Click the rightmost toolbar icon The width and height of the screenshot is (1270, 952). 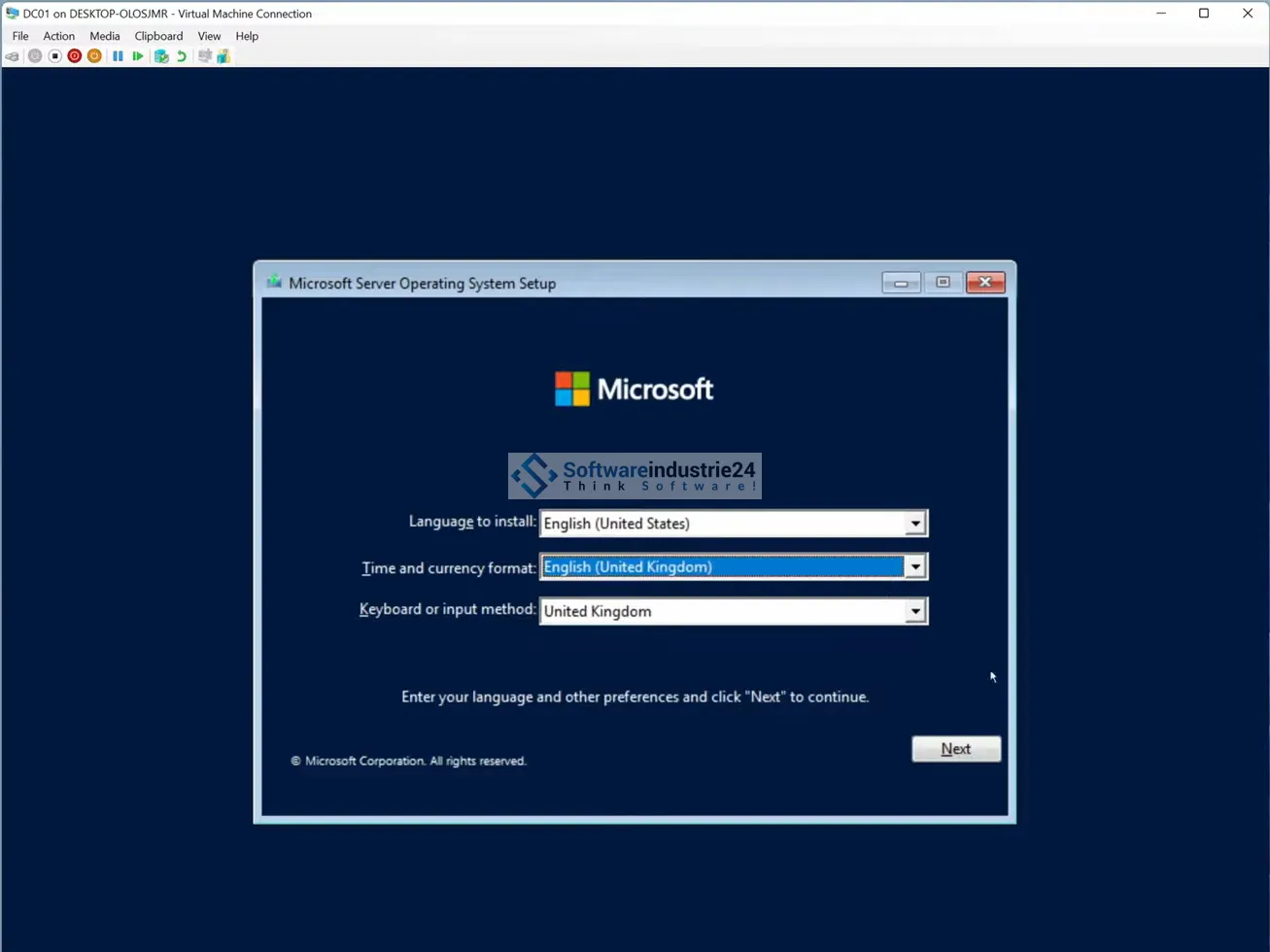223,56
